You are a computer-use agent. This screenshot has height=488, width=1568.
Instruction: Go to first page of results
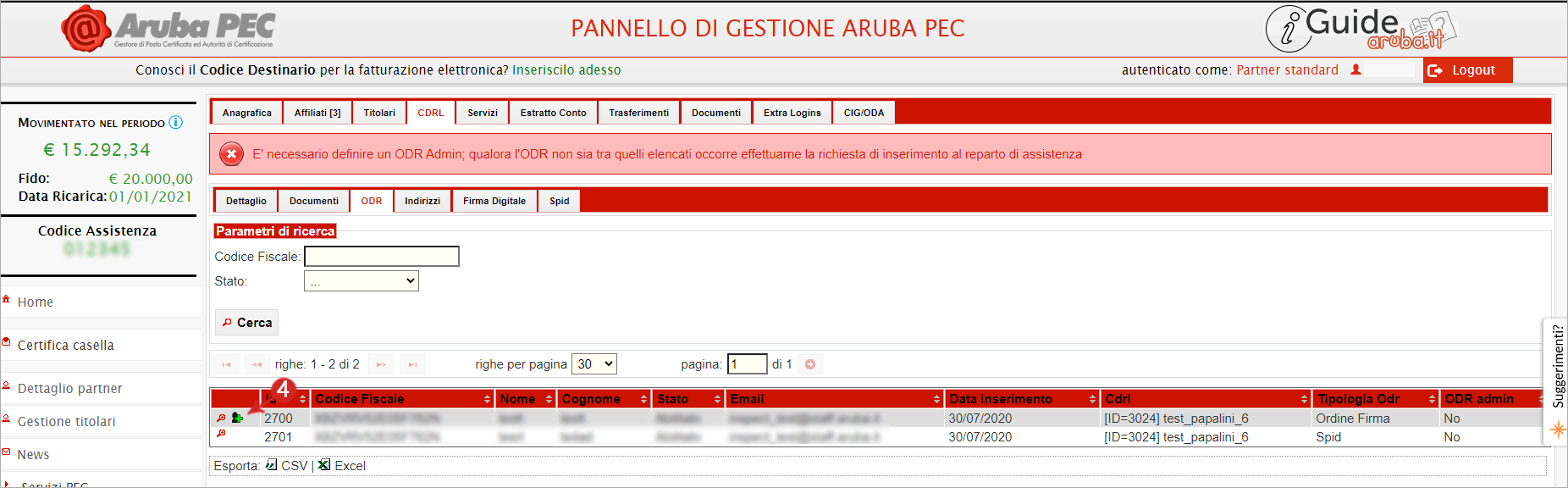coord(226,364)
